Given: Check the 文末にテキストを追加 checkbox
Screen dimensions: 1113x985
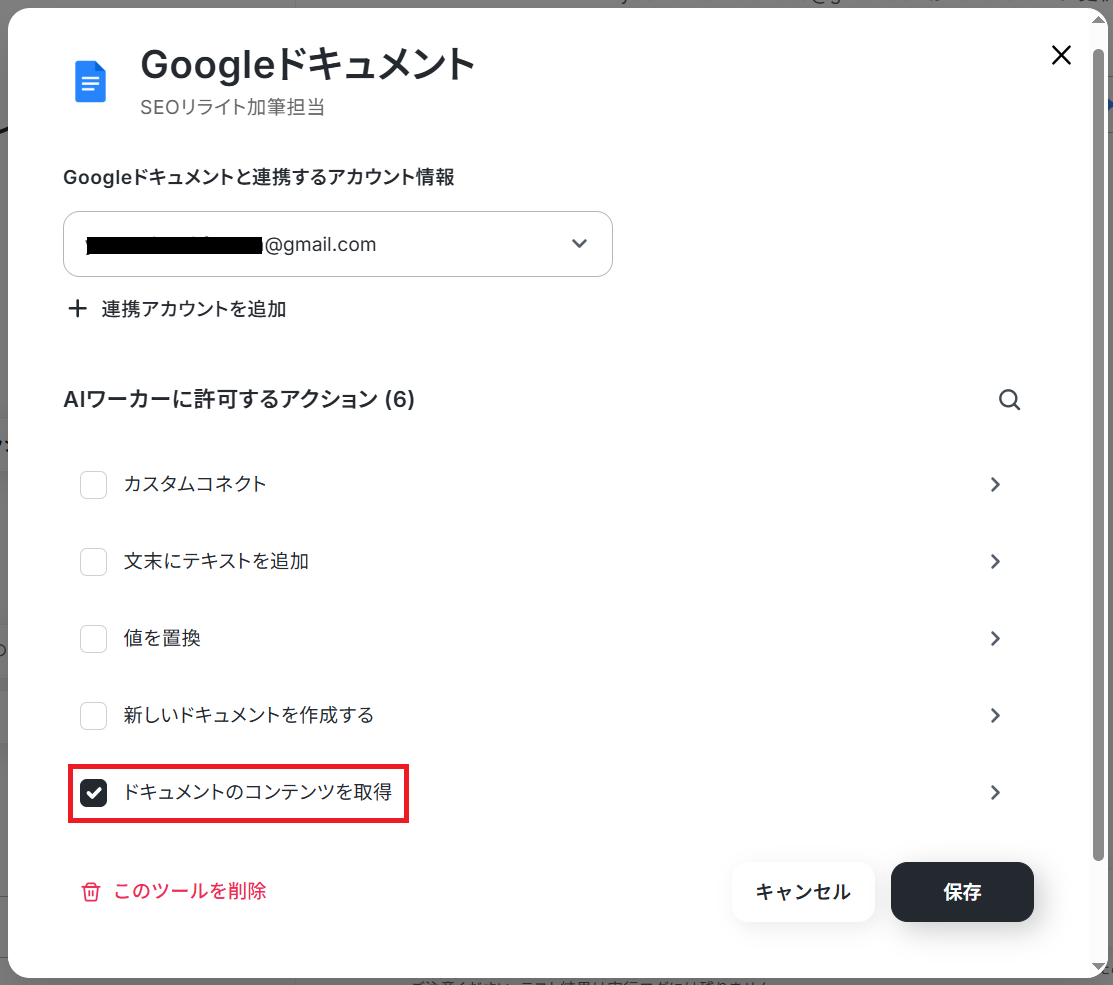Looking at the screenshot, I should pos(94,561).
